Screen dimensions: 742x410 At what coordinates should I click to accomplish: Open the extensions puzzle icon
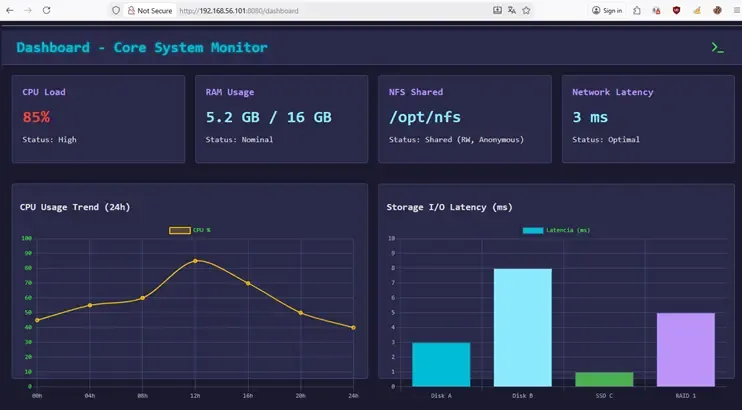[637, 10]
